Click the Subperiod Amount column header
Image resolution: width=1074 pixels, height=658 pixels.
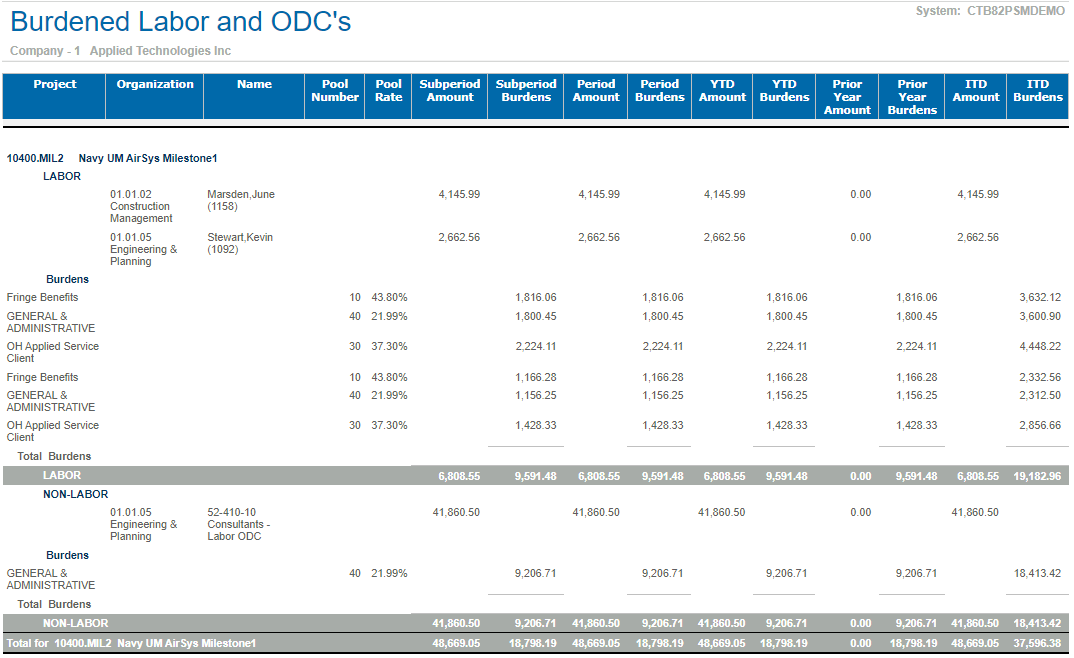point(450,91)
